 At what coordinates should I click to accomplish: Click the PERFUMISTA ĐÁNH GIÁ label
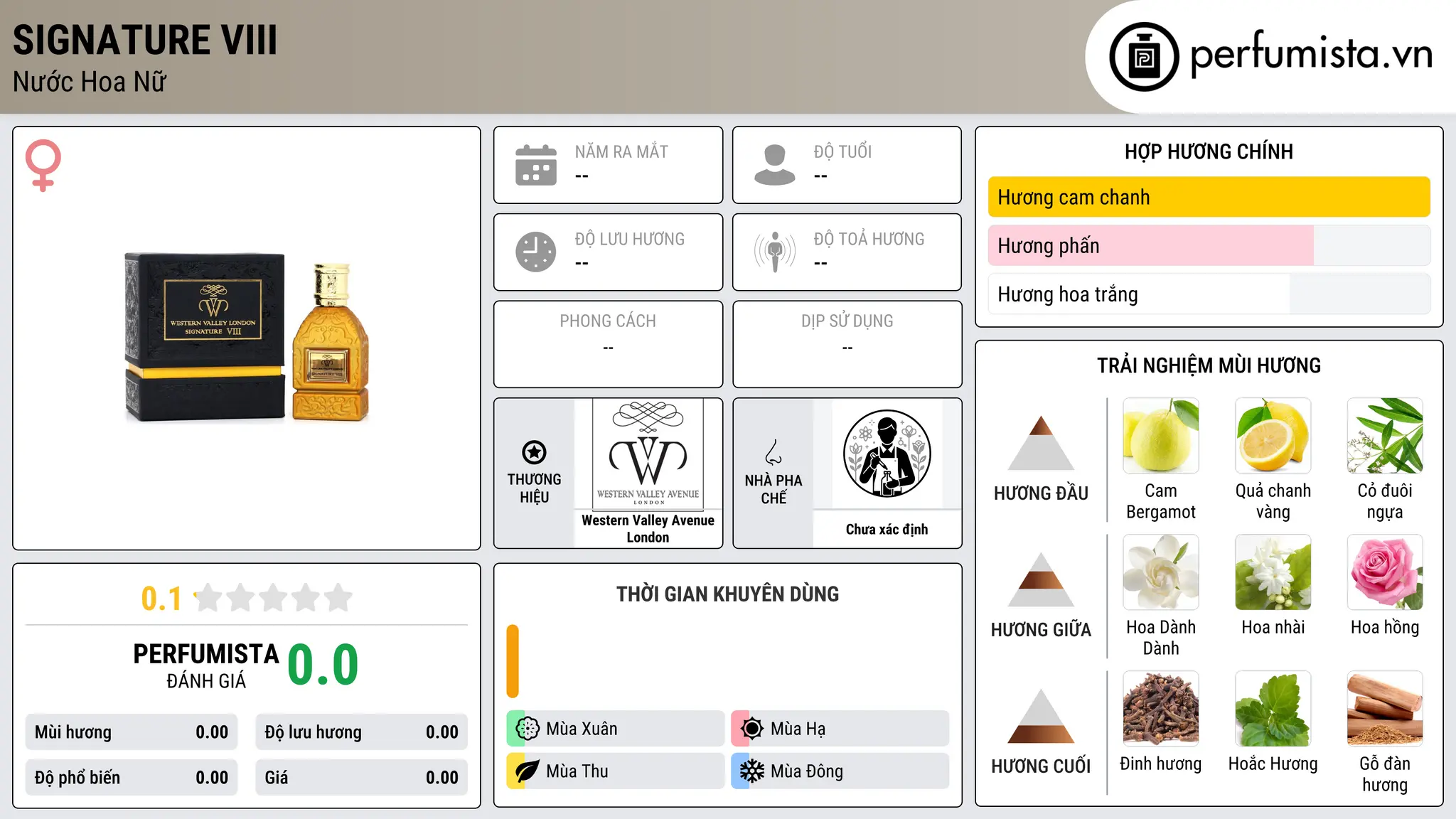[x=206, y=665]
